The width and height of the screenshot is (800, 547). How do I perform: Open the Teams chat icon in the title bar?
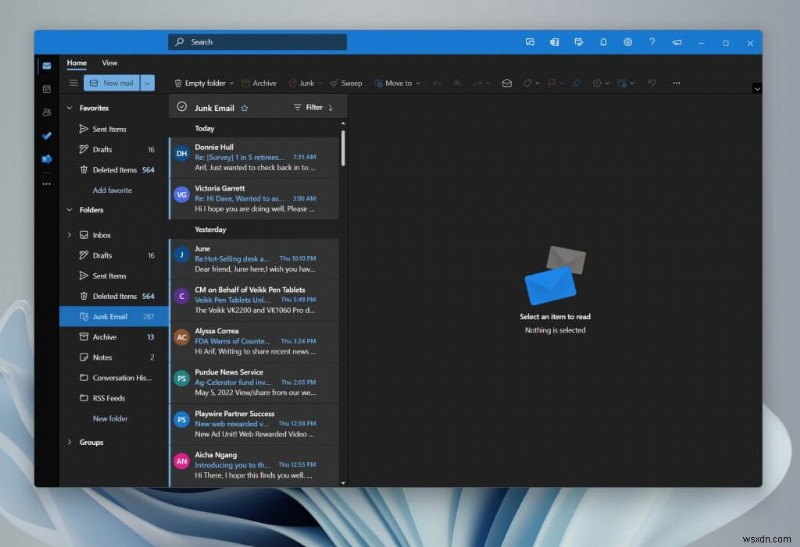click(x=530, y=42)
